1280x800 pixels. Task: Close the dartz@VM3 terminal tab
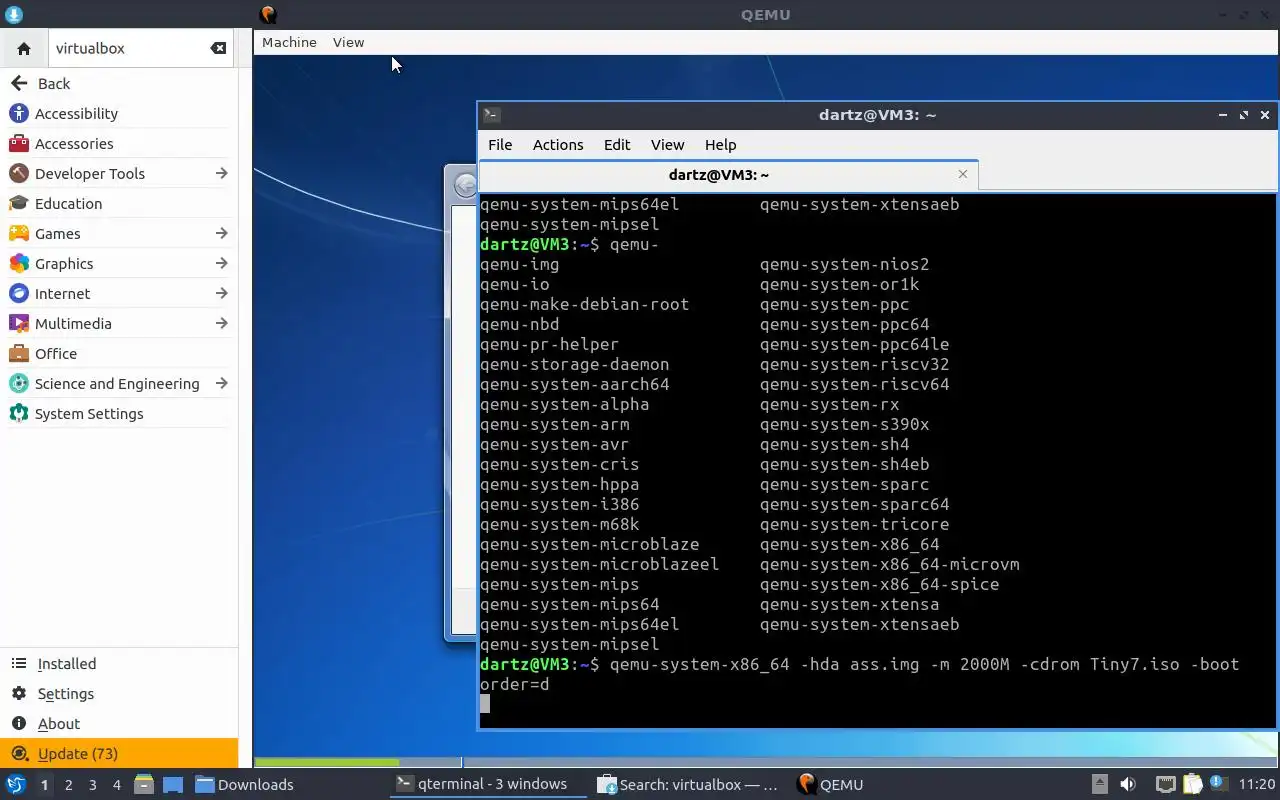click(962, 174)
